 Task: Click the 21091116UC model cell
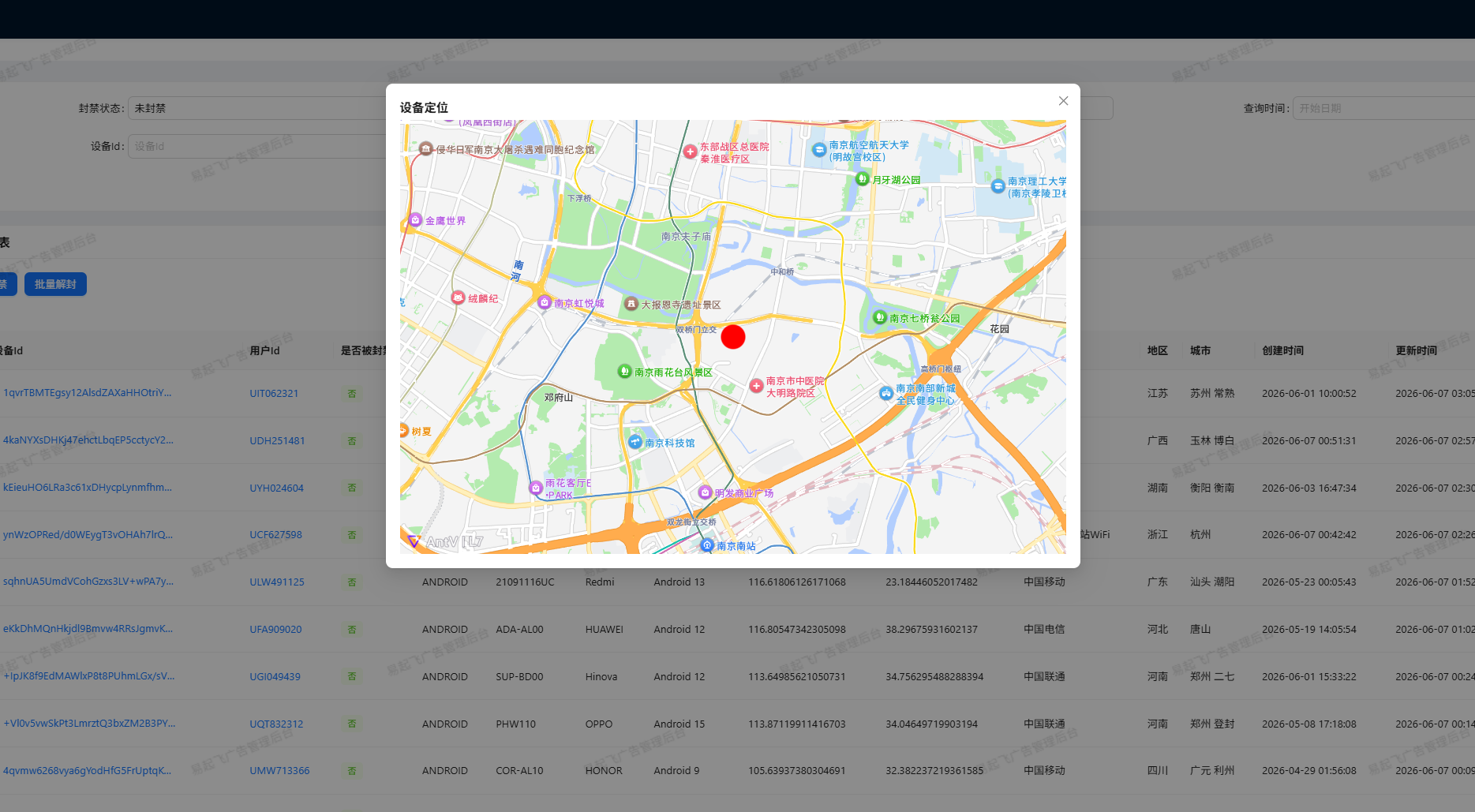point(525,582)
